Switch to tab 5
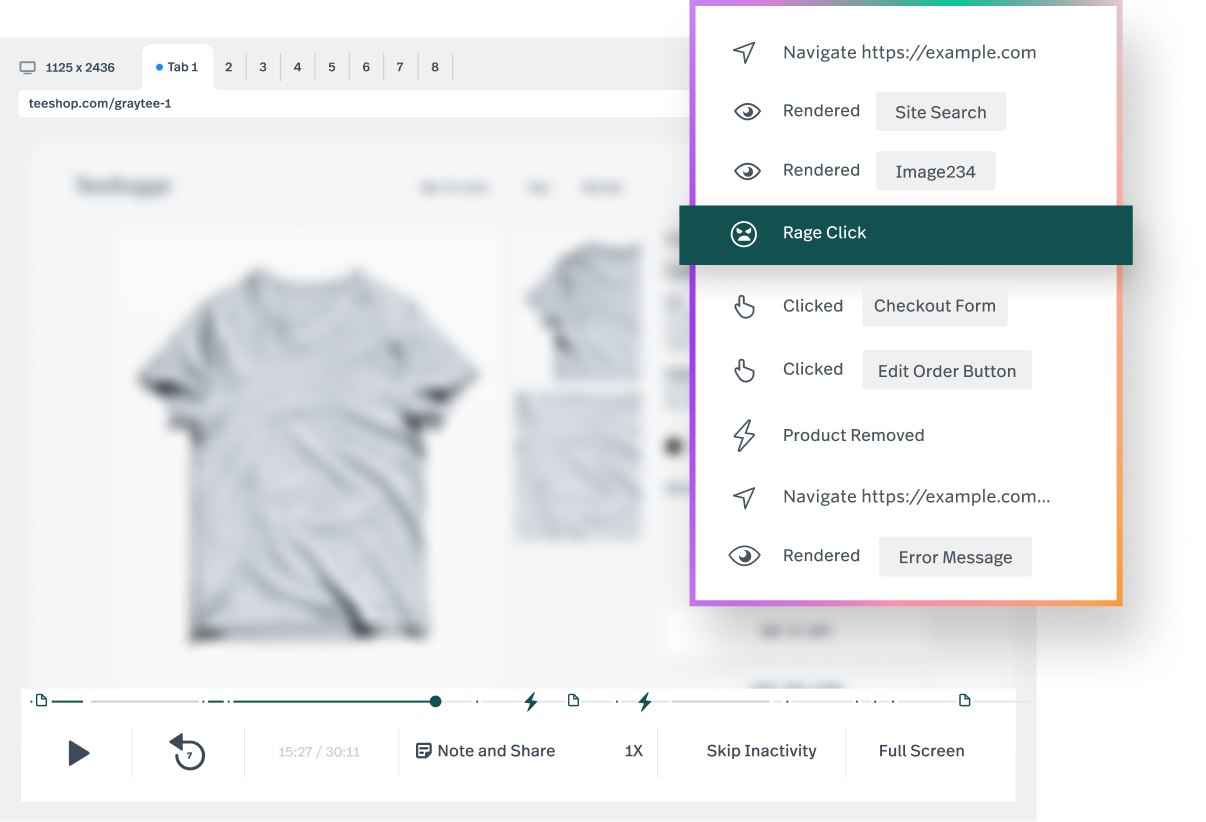1206x822 pixels. click(x=332, y=67)
